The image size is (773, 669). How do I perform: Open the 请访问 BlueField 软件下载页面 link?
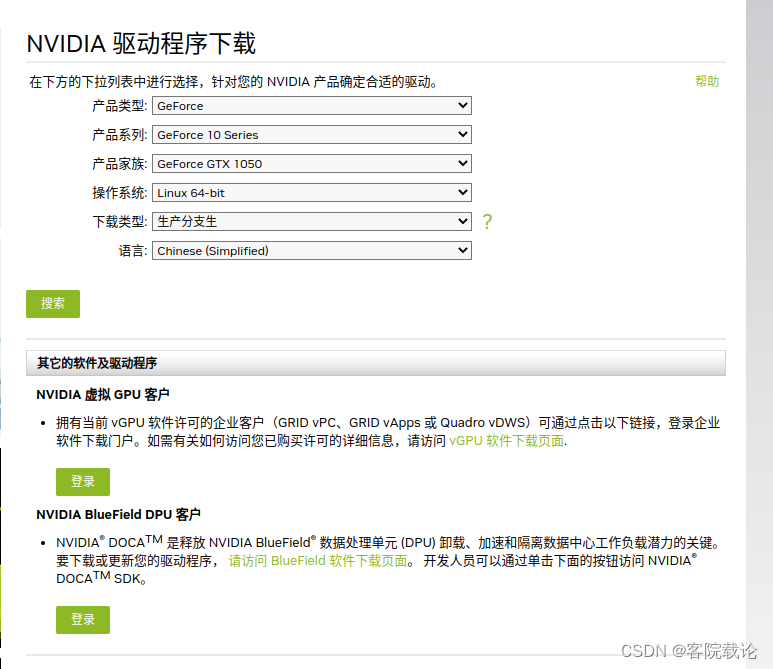318,561
